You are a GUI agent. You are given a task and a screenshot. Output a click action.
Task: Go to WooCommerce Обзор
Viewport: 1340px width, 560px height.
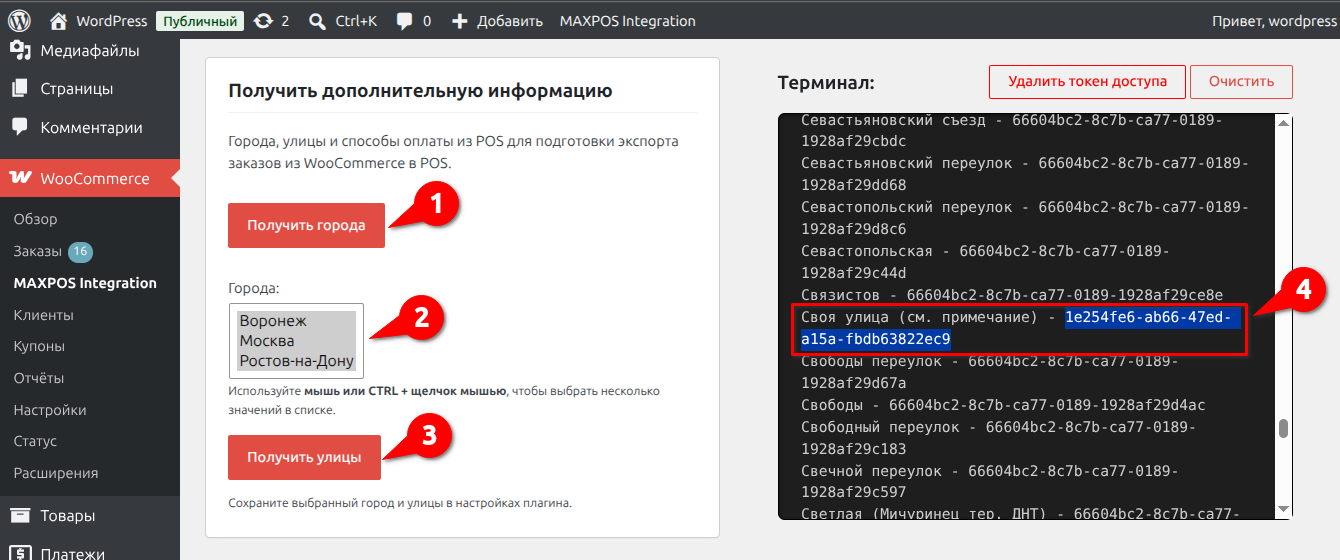[x=35, y=219]
